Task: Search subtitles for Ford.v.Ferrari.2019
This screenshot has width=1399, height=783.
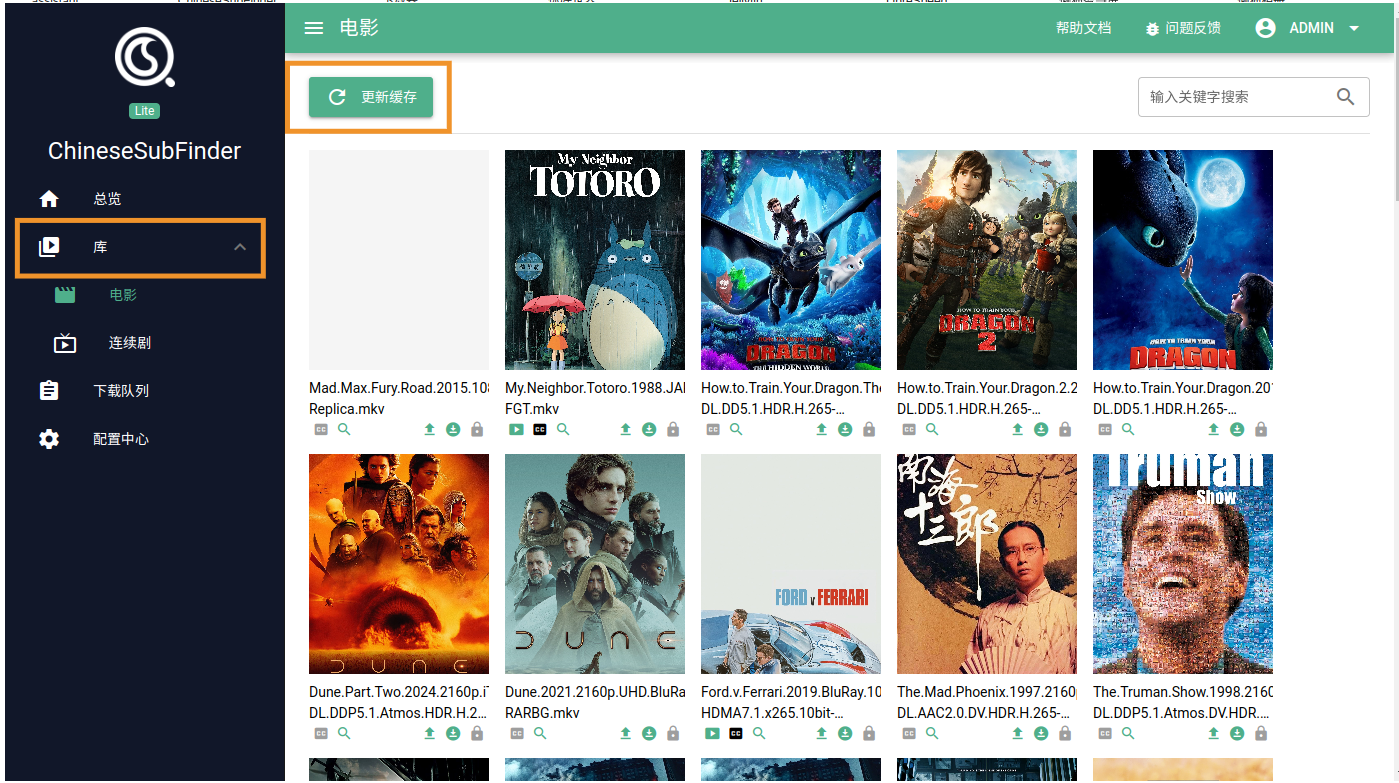Action: pyautogui.click(x=759, y=733)
